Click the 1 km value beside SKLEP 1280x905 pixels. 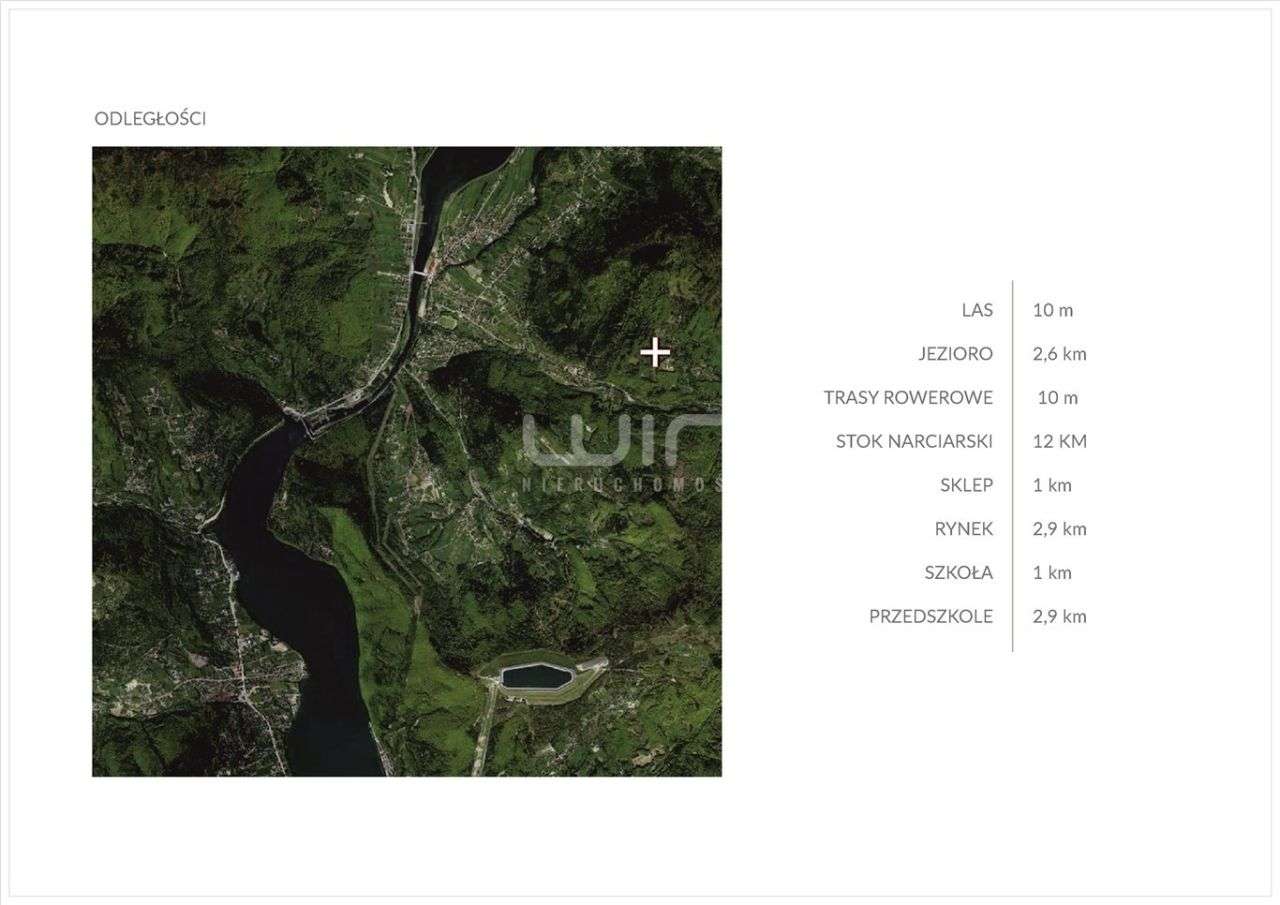click(x=1052, y=485)
